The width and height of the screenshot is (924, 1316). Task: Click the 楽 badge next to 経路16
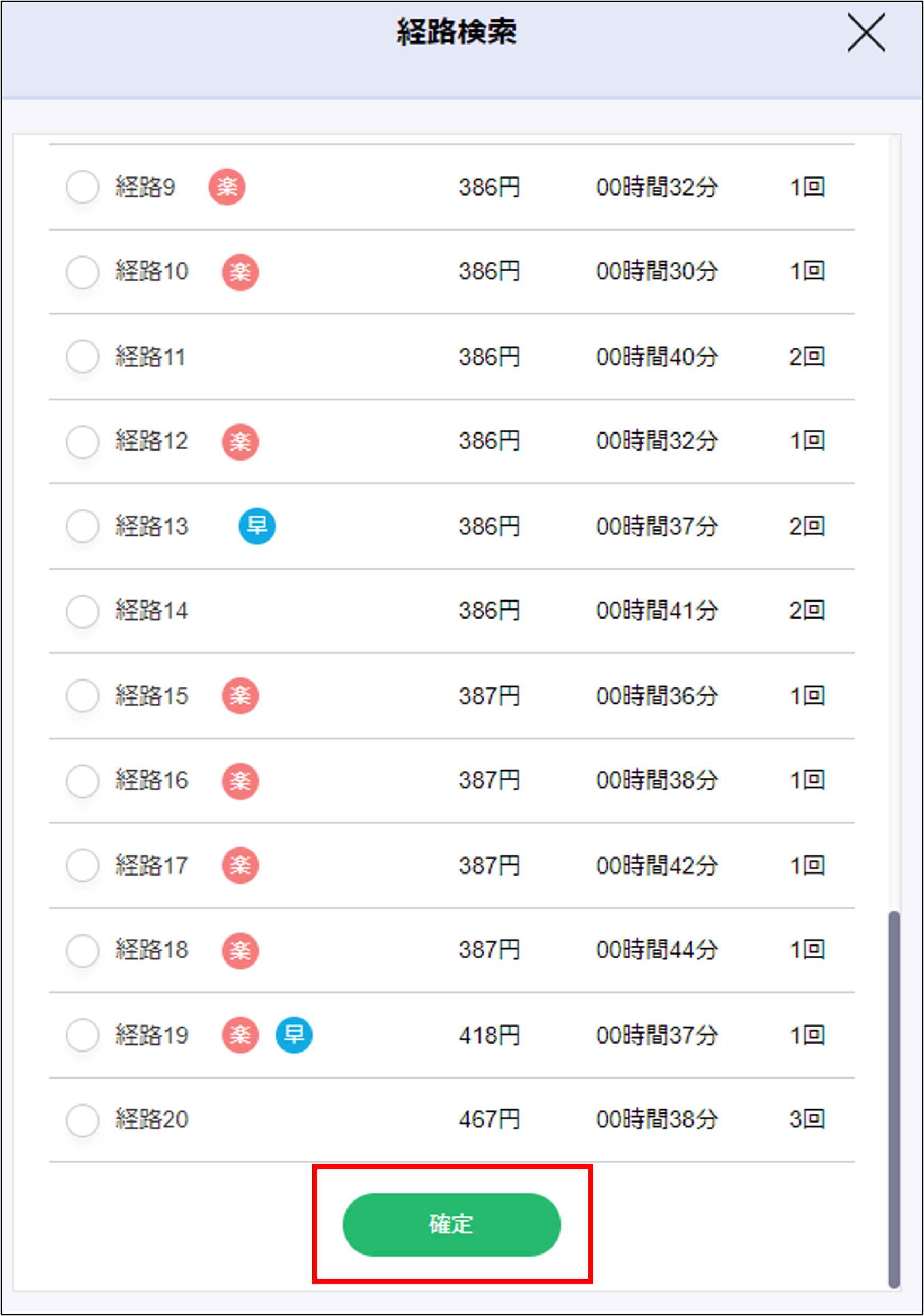pos(241,781)
